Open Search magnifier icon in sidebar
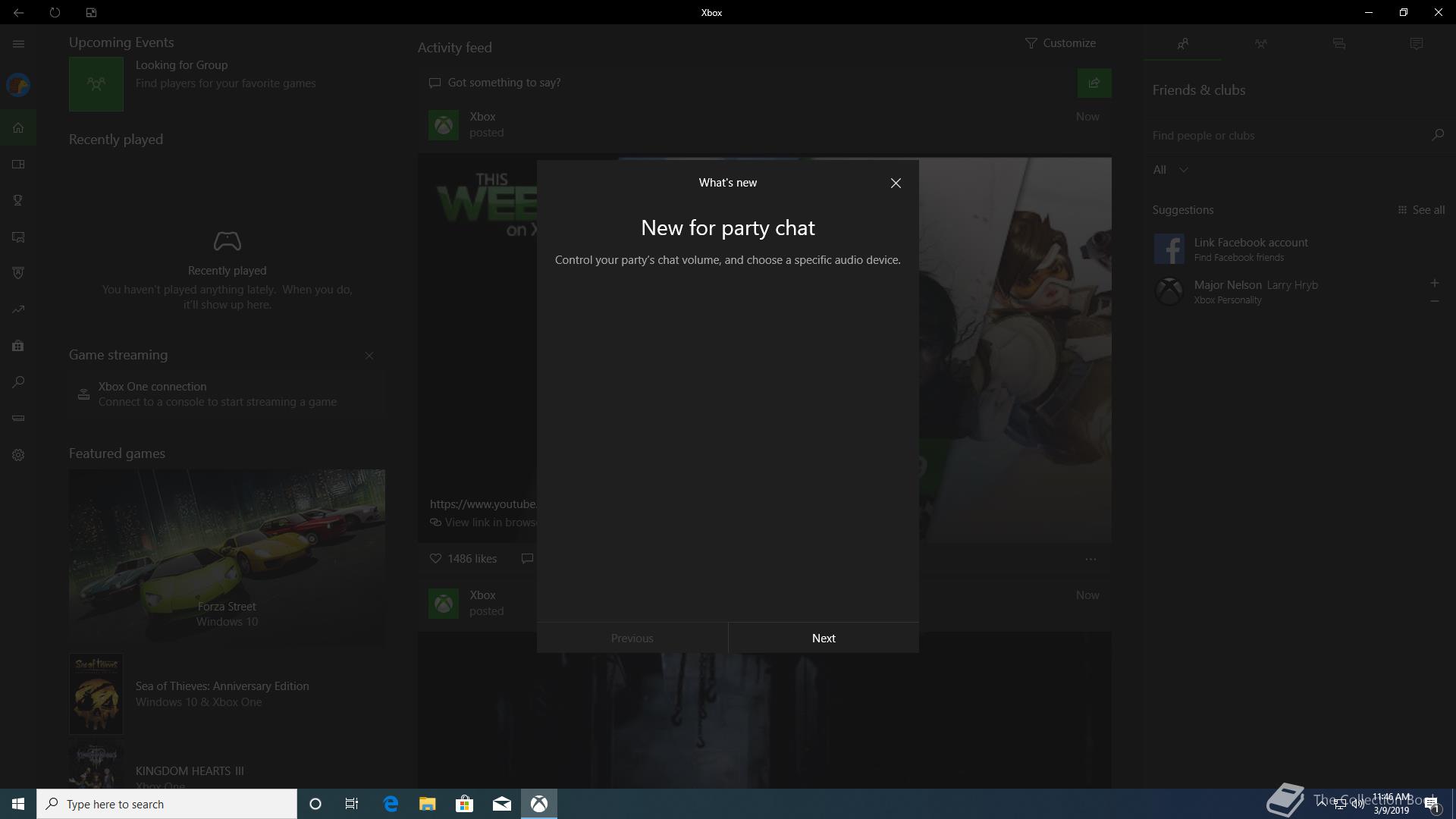The image size is (1456, 819). [18, 382]
